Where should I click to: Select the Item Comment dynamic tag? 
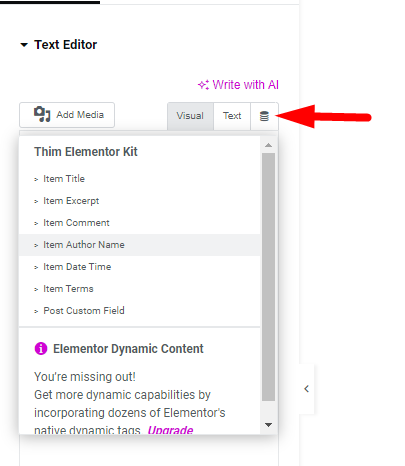coord(139,223)
